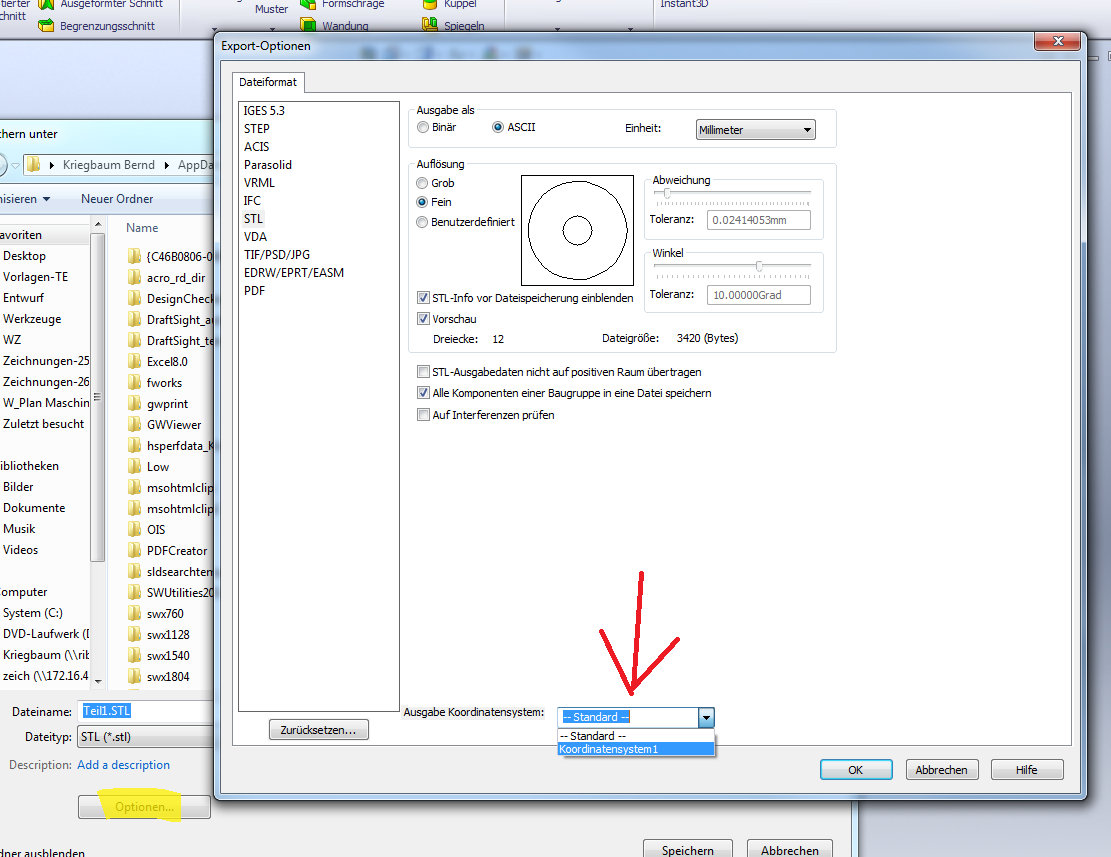Open the PDFCreator folder
This screenshot has height=857, width=1111.
[x=168, y=550]
